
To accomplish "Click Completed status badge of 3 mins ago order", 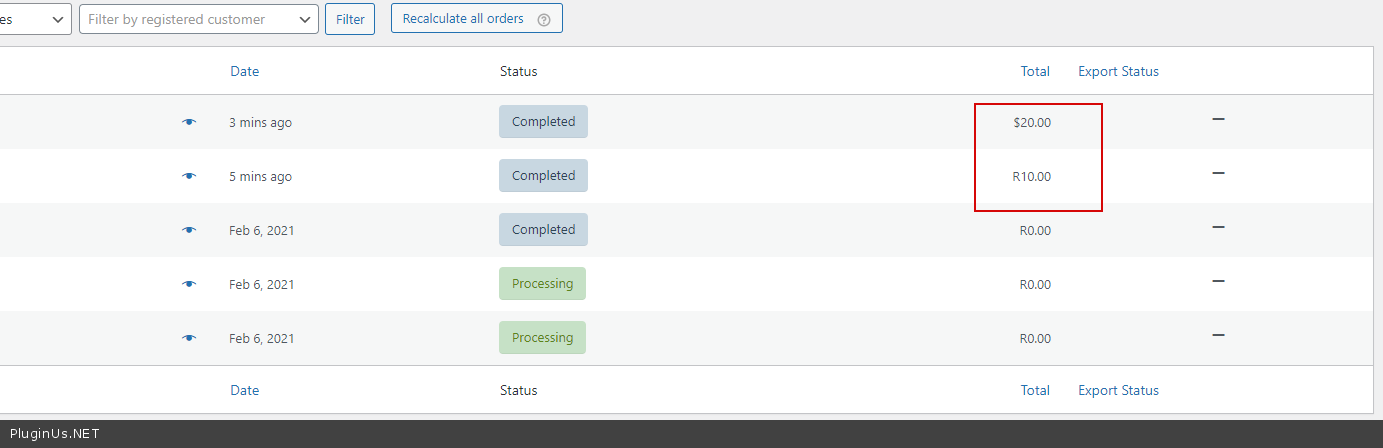I will [543, 122].
